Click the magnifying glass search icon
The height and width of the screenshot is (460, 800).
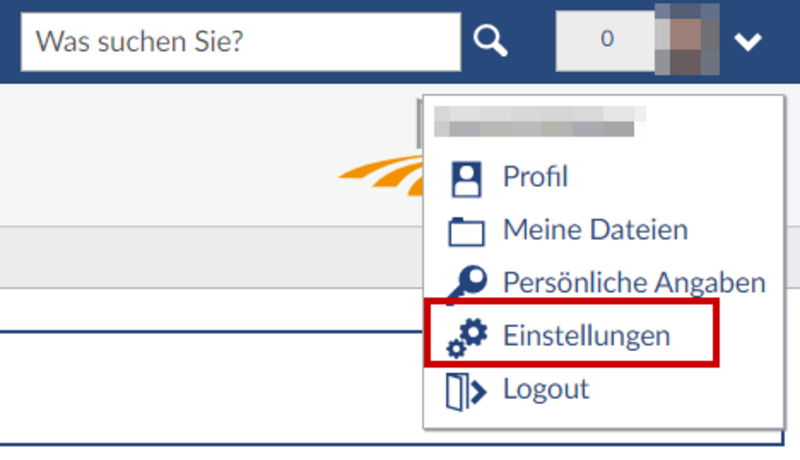pos(490,41)
